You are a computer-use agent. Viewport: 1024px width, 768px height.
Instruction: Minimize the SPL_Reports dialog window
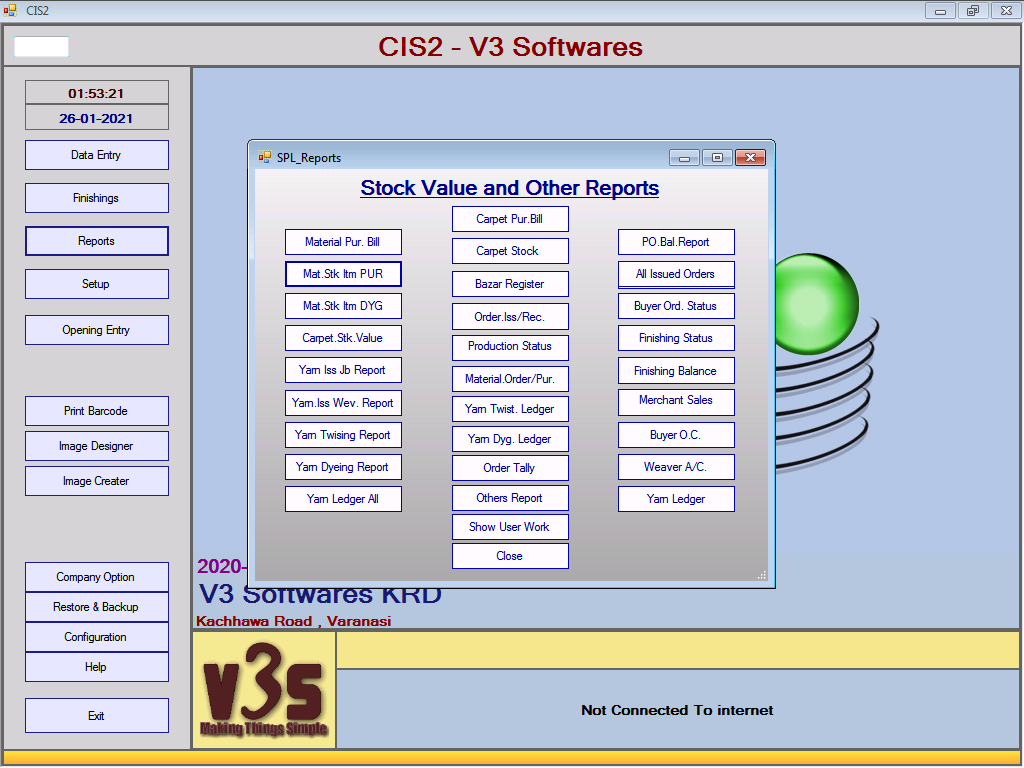point(685,158)
